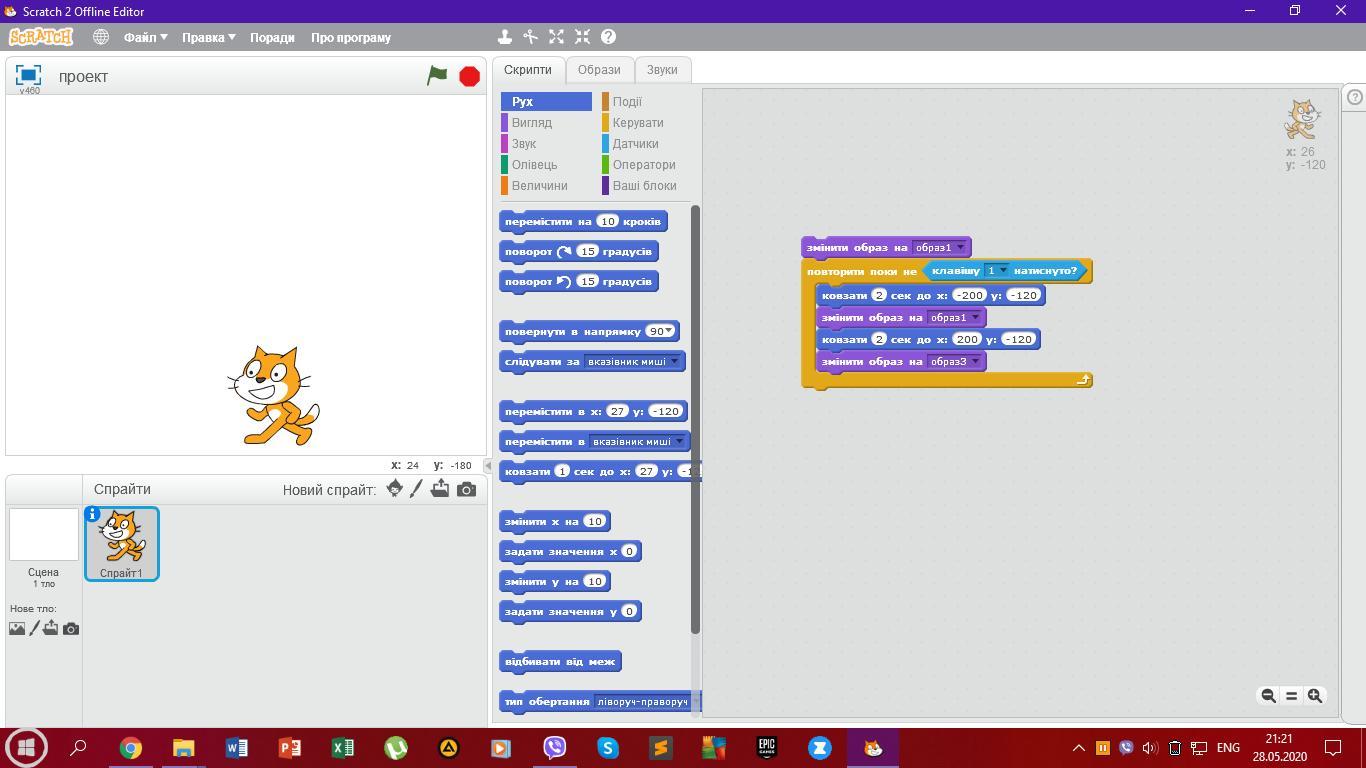The width and height of the screenshot is (1366, 768).
Task: Open Microsoft Word from taskbar
Action: click(237, 748)
